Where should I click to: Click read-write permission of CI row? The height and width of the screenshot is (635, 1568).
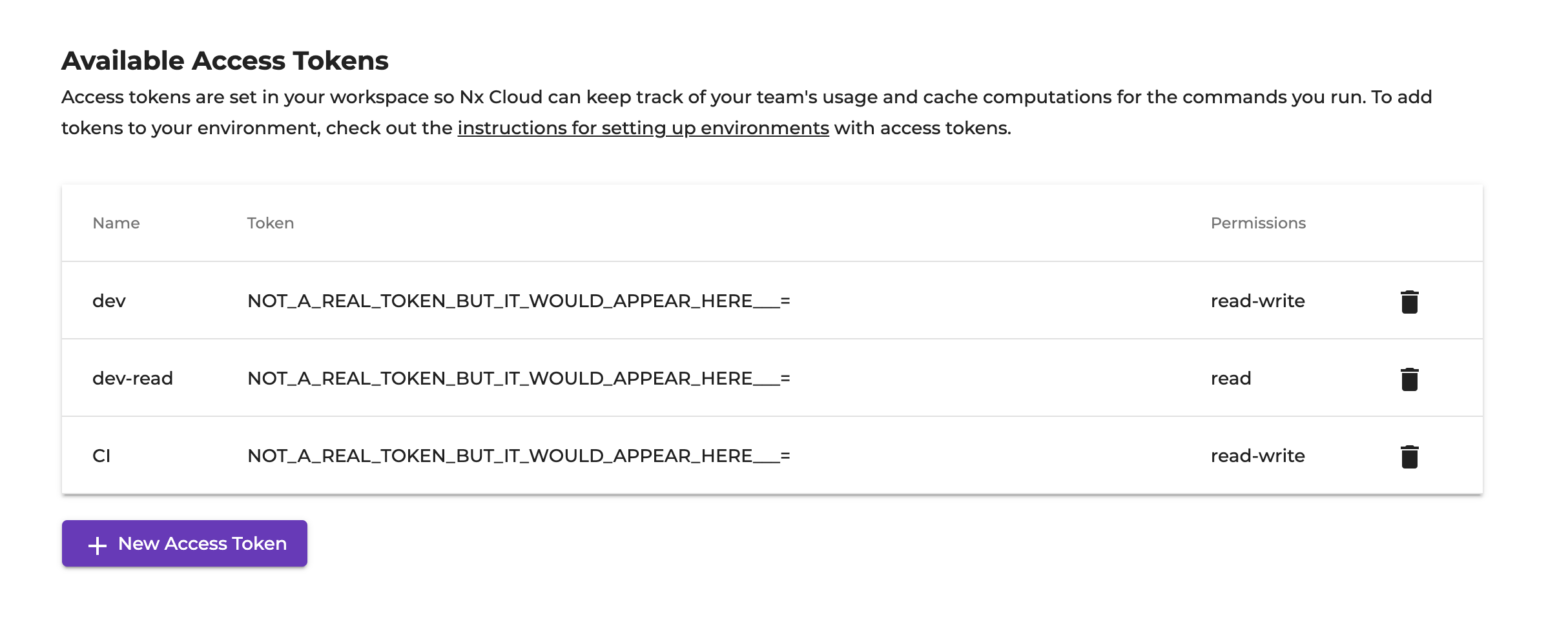pos(1257,456)
